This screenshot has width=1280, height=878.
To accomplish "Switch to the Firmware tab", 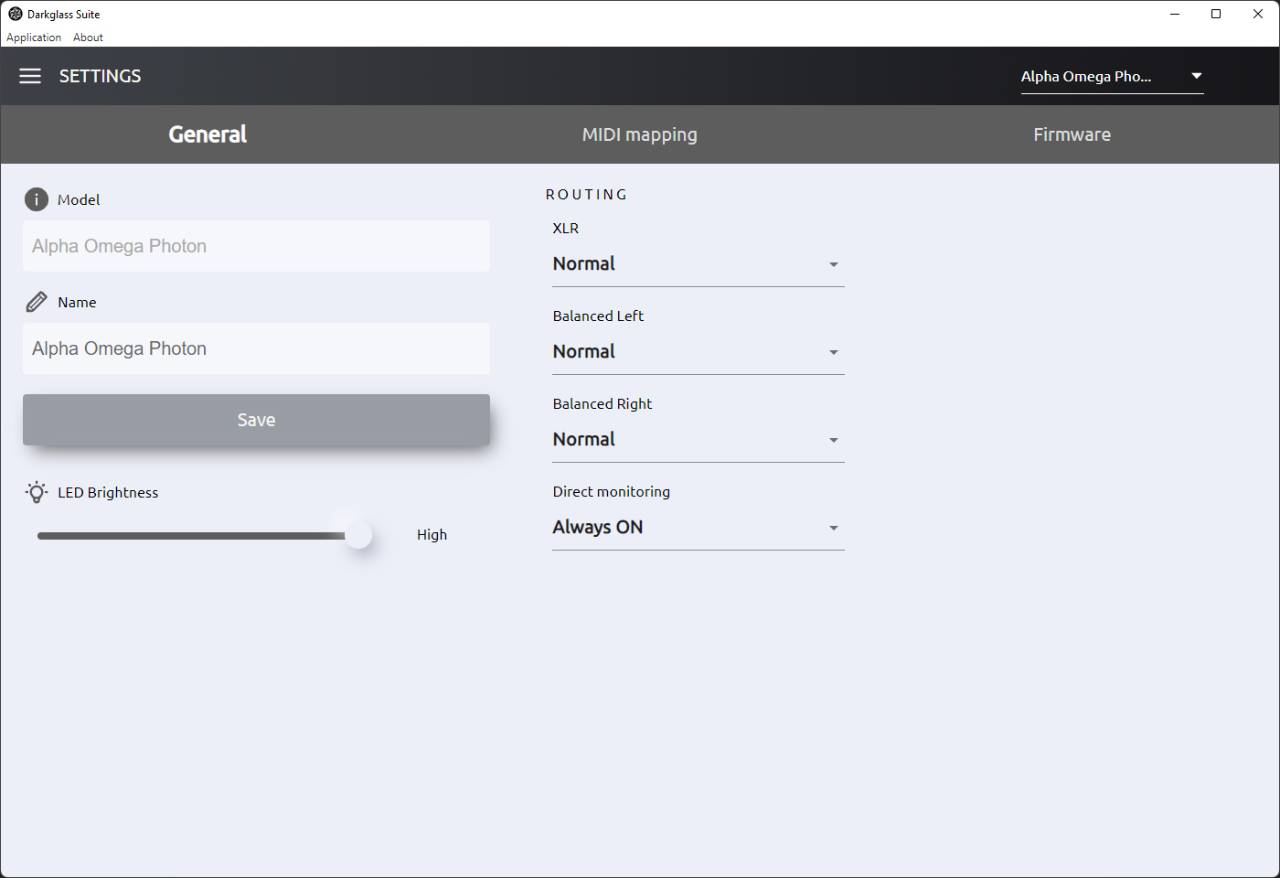I will pos(1072,134).
